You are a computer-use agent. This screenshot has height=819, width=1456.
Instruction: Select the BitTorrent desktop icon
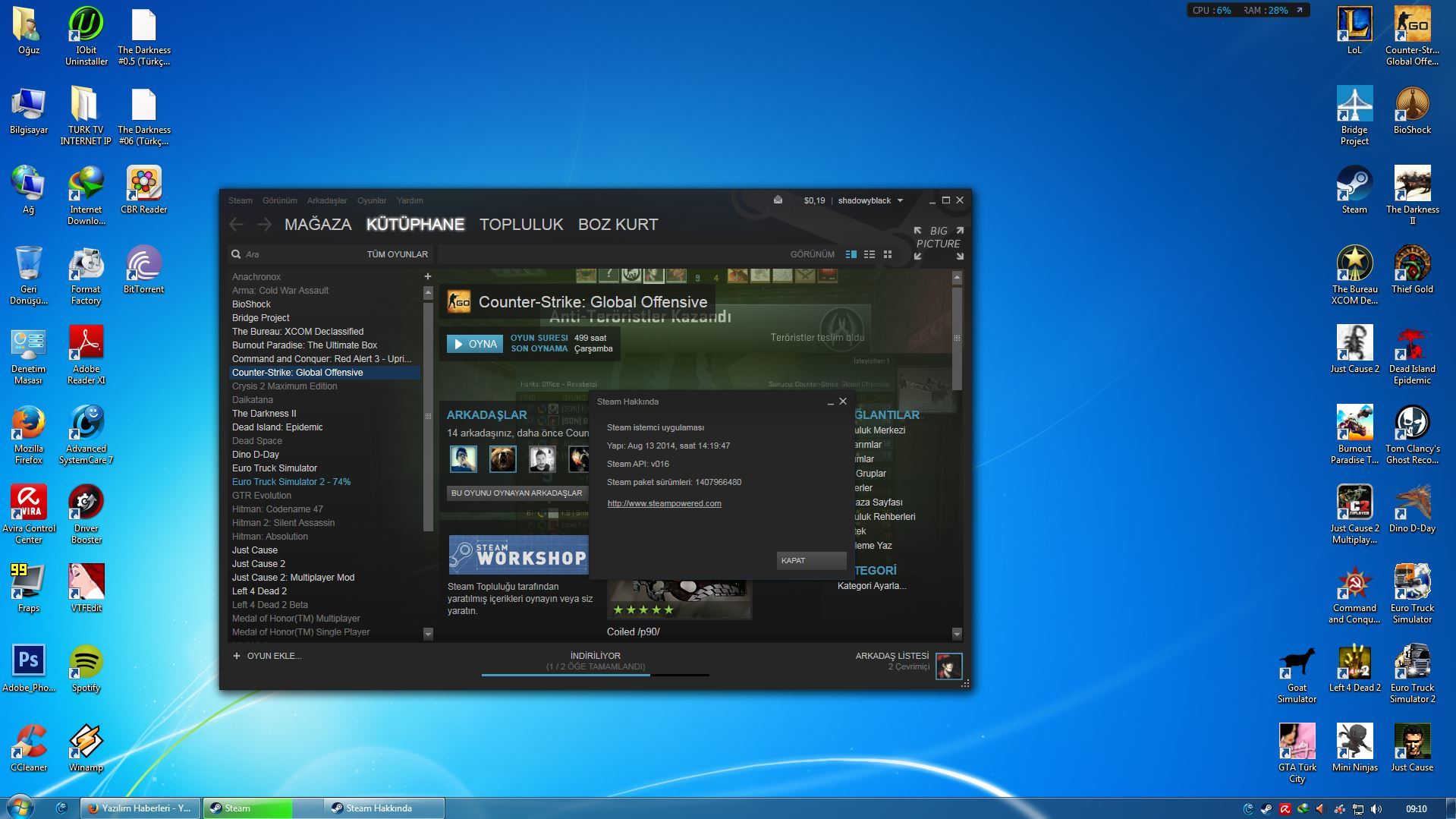[143, 269]
